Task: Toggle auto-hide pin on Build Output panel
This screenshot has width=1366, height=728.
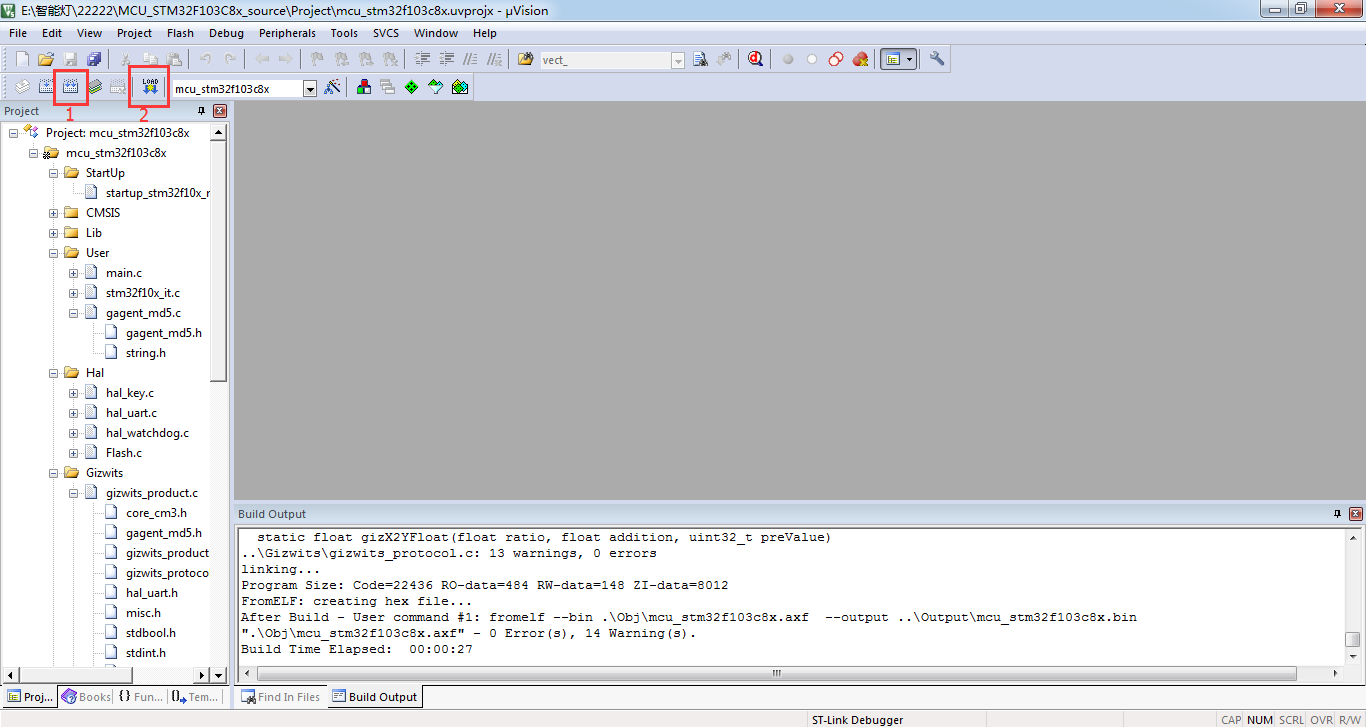Action: coord(1337,514)
